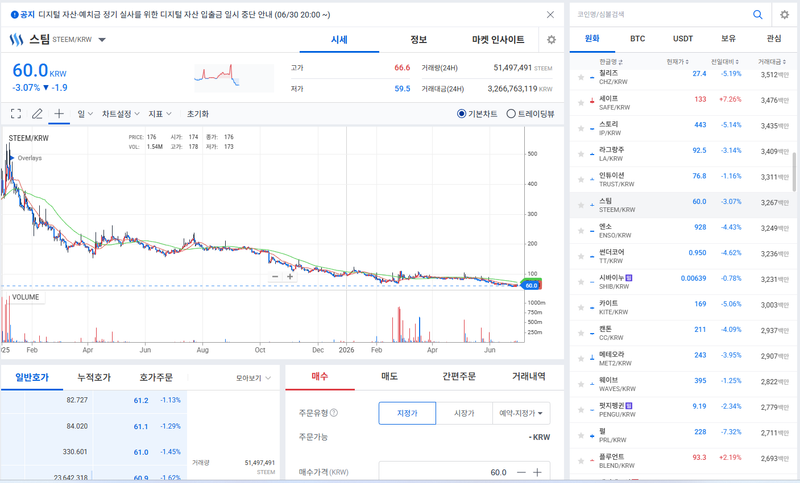The image size is (800, 483).
Task: Open 웨이브 WAVES/KRW row
Action: click(683, 385)
